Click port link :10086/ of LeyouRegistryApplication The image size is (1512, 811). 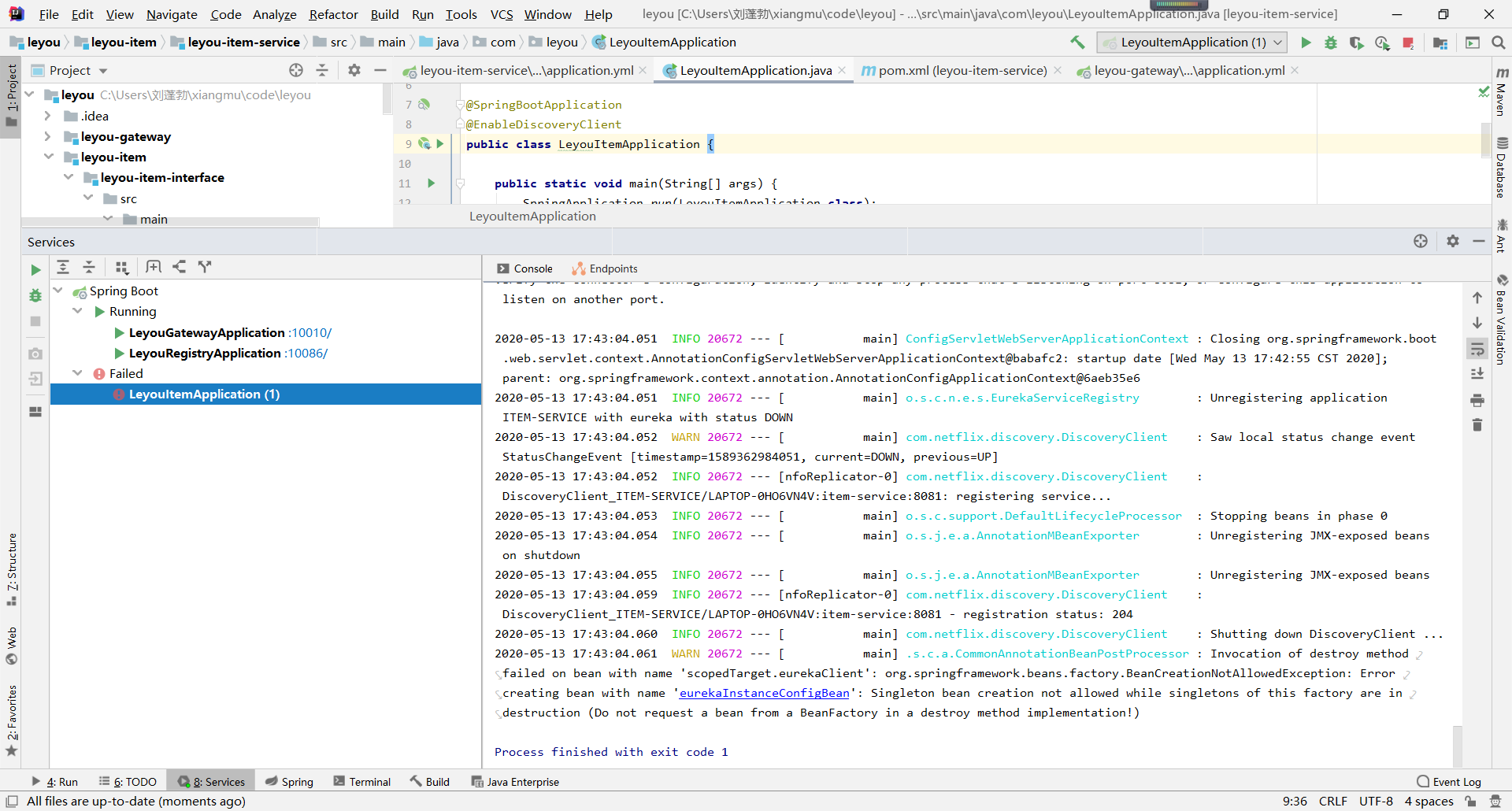(306, 353)
